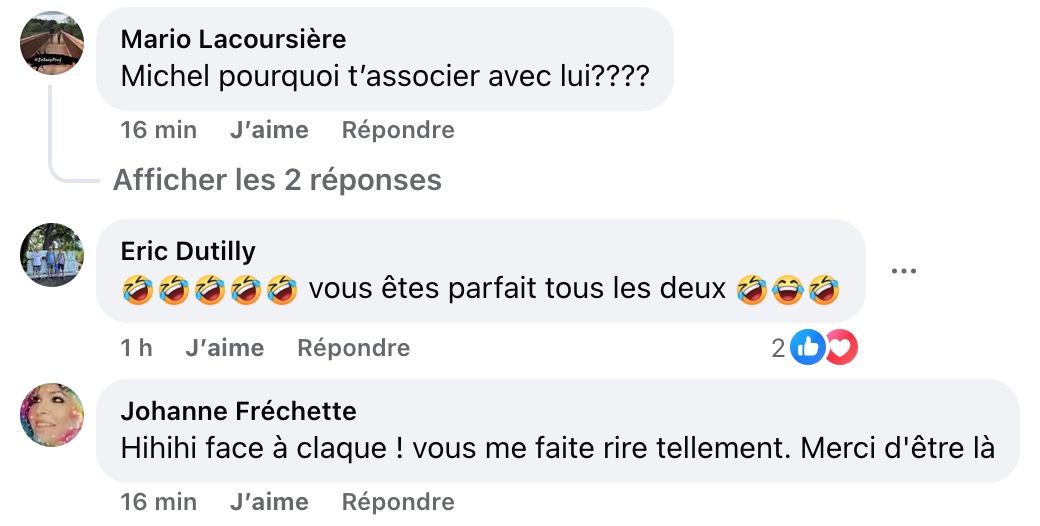
Task: Open Mario Lacoursière's profile picture
Action: pos(52,43)
